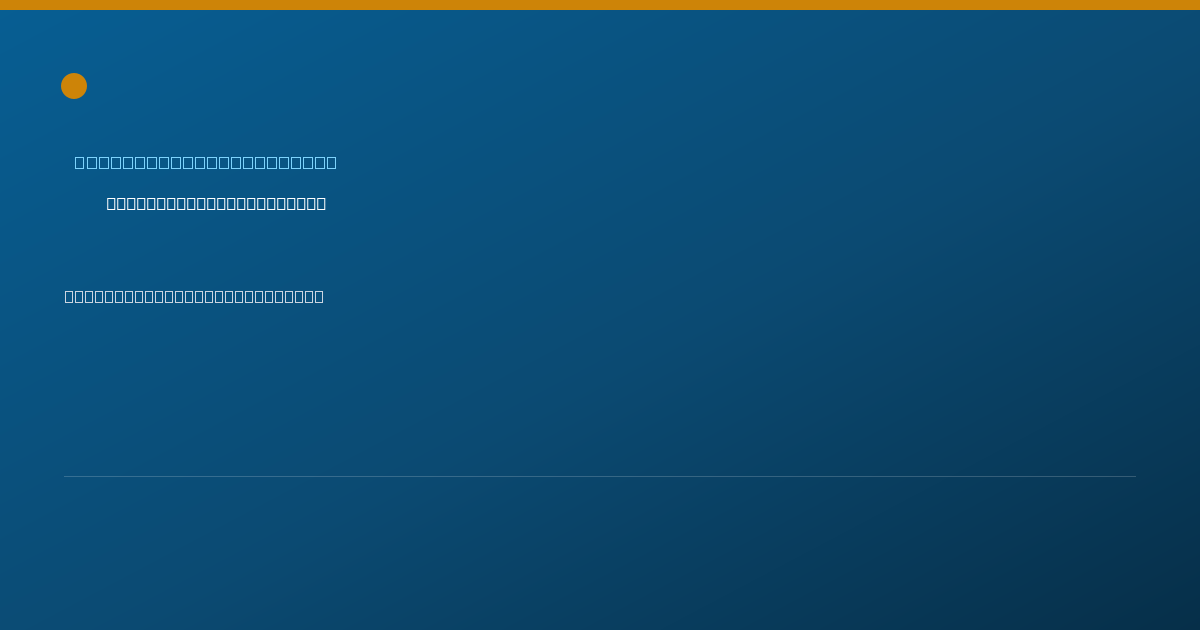
Task: Click the empty blue area below the divider
Action: pyautogui.click(x=600, y=553)
